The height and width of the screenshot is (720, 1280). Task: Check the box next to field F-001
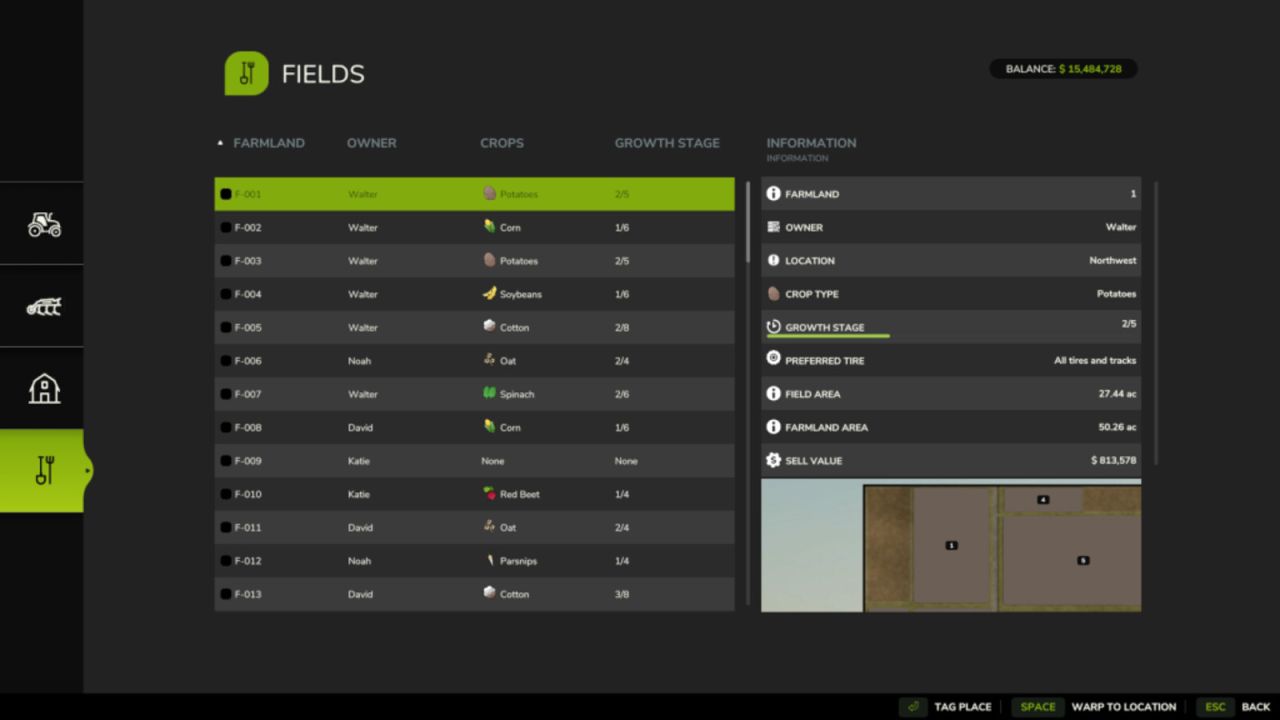coord(225,193)
